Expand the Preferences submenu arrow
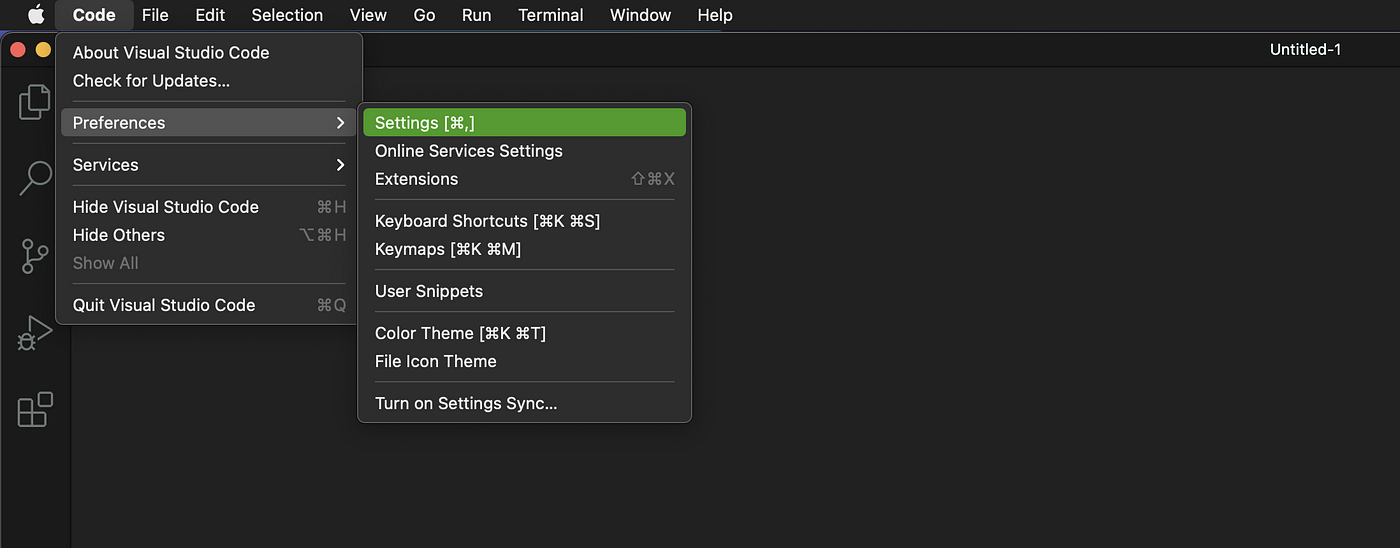1400x548 pixels. click(x=340, y=123)
